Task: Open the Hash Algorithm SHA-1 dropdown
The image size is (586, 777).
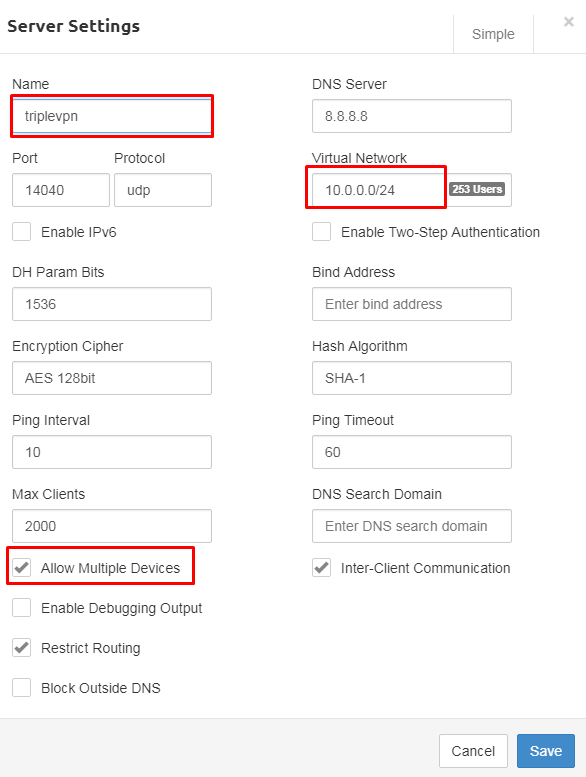Action: click(412, 378)
